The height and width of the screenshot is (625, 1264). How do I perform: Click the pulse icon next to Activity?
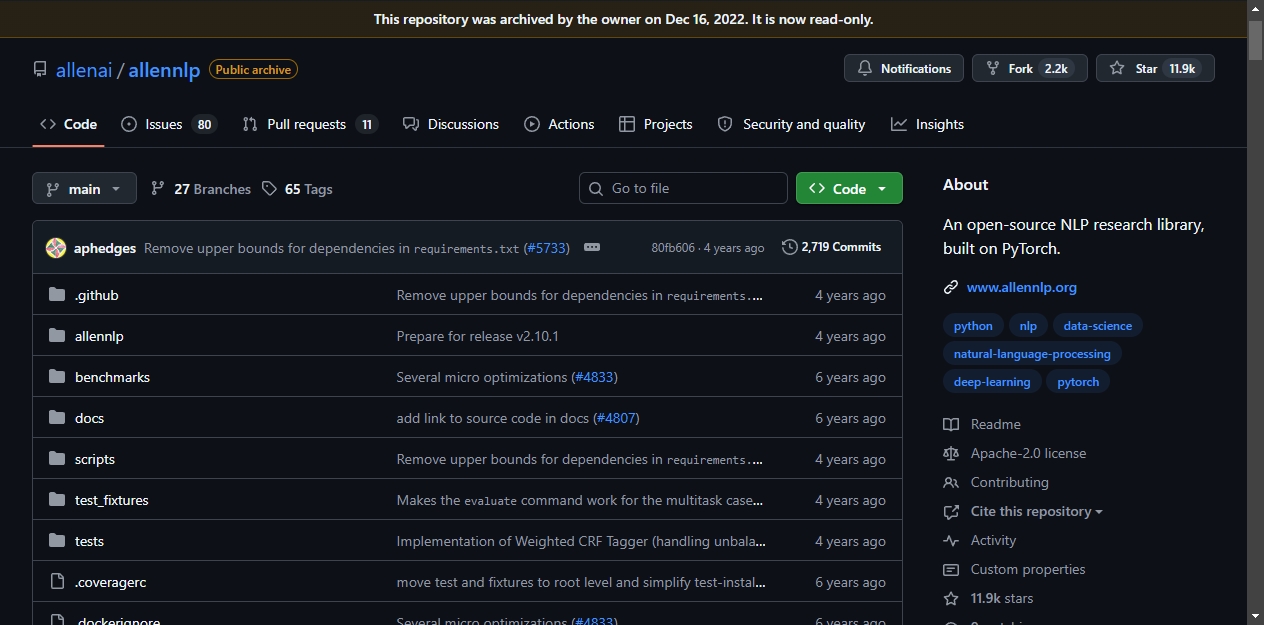pyautogui.click(x=951, y=541)
